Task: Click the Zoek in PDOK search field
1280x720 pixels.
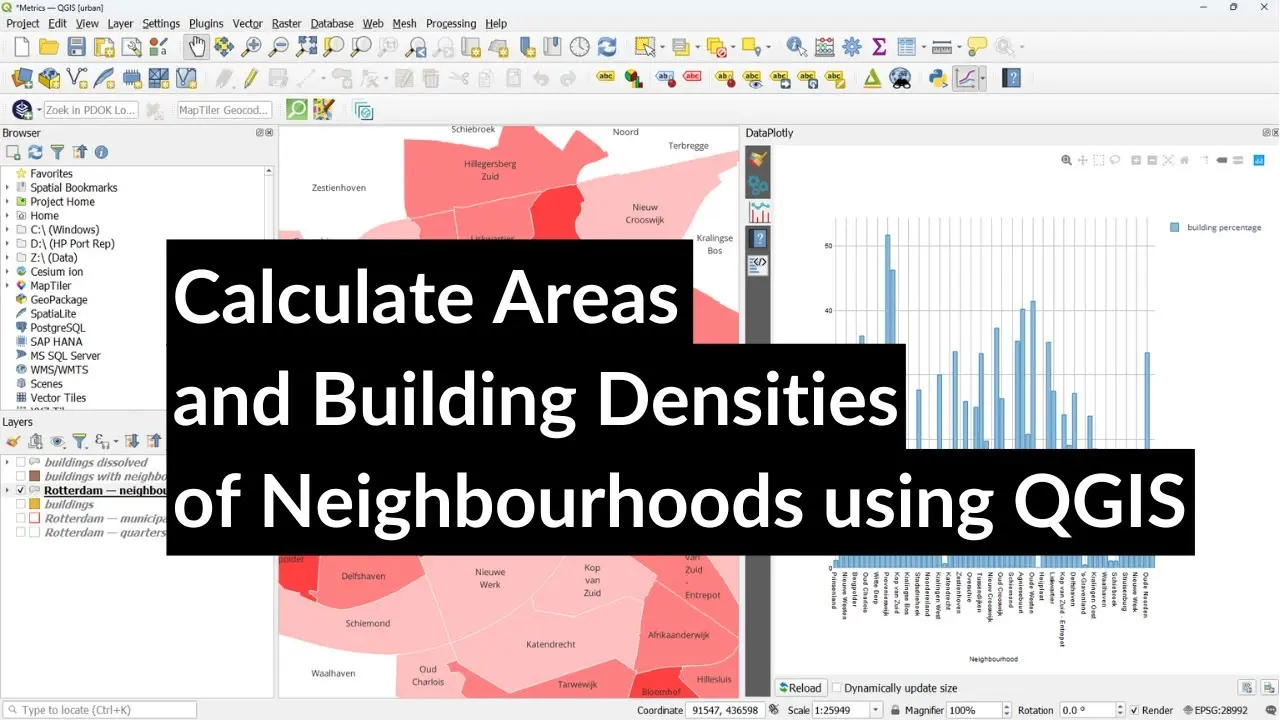Action: pyautogui.click(x=90, y=110)
